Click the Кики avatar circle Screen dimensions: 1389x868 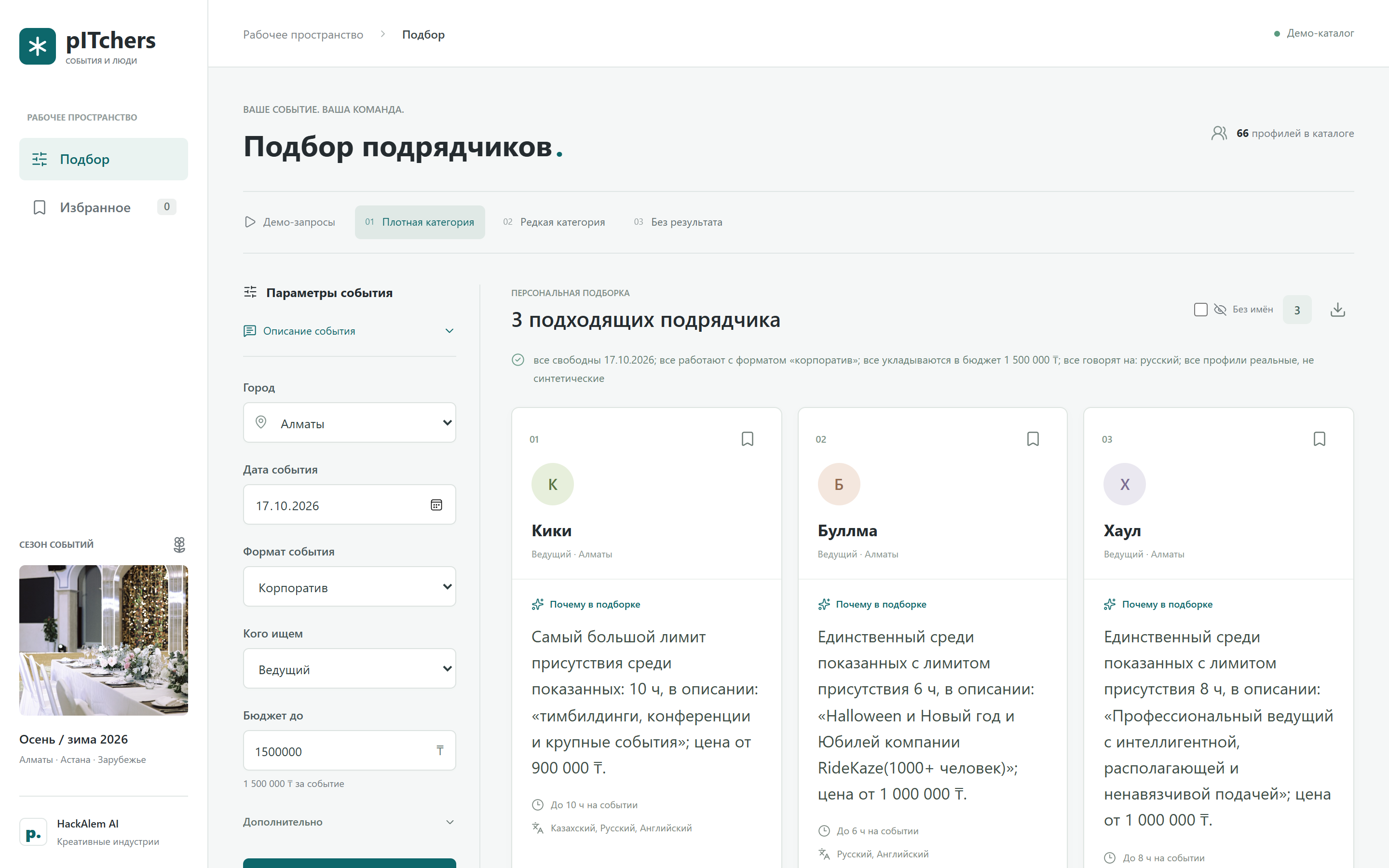553,484
